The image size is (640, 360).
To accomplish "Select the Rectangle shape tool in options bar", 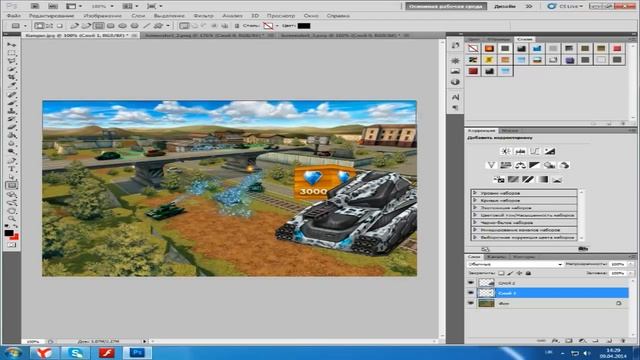I will point(98,26).
